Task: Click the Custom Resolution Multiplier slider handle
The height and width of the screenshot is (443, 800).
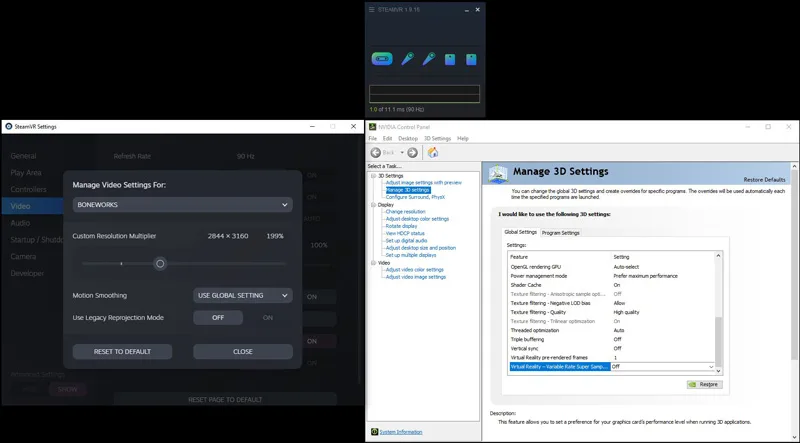Action: pos(160,264)
